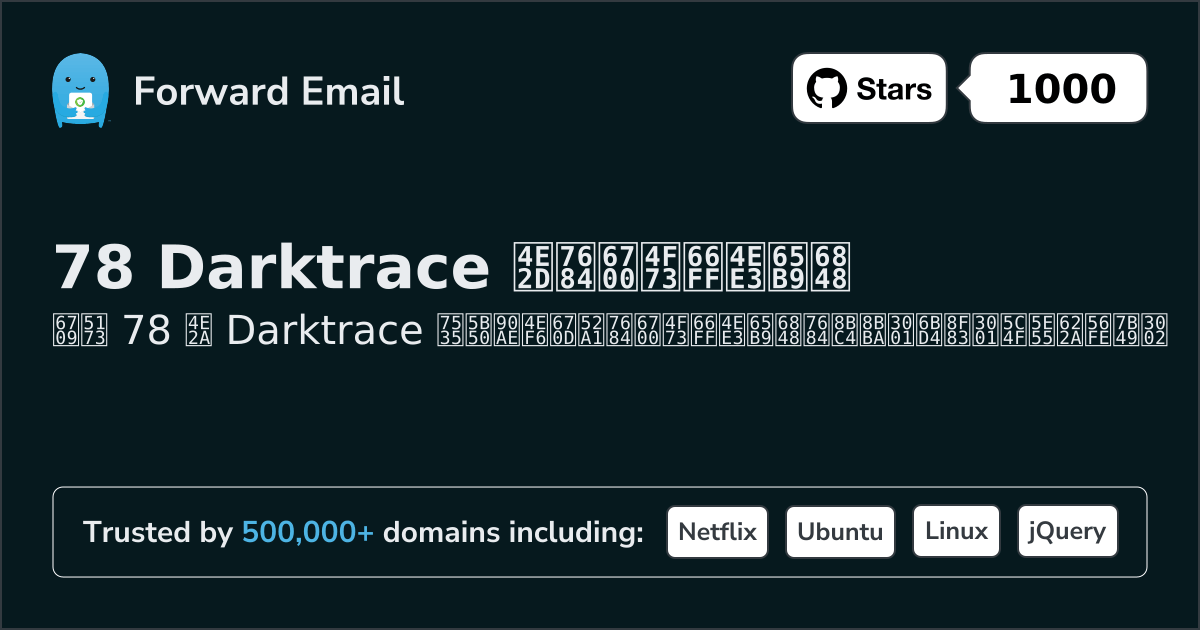Click the unrendered glyph boxes in the heading

tap(682, 266)
